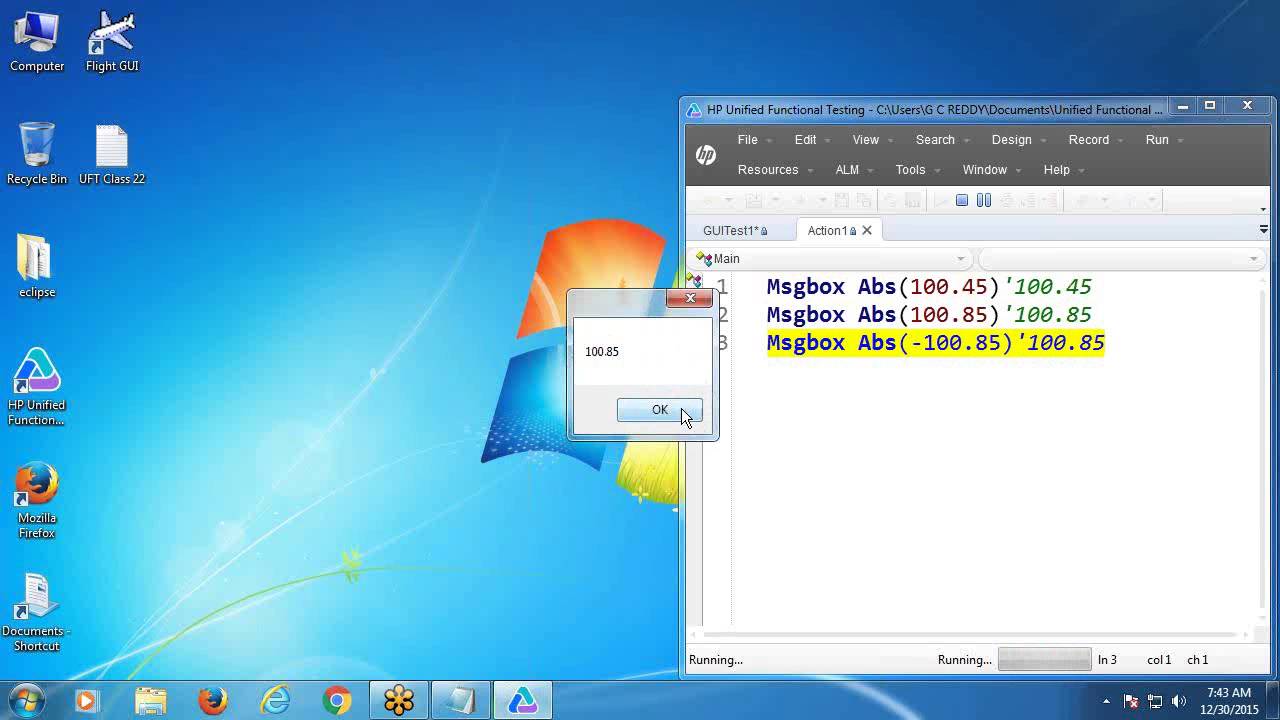Click code line Msgbox Abs(100.45)

[x=929, y=287]
